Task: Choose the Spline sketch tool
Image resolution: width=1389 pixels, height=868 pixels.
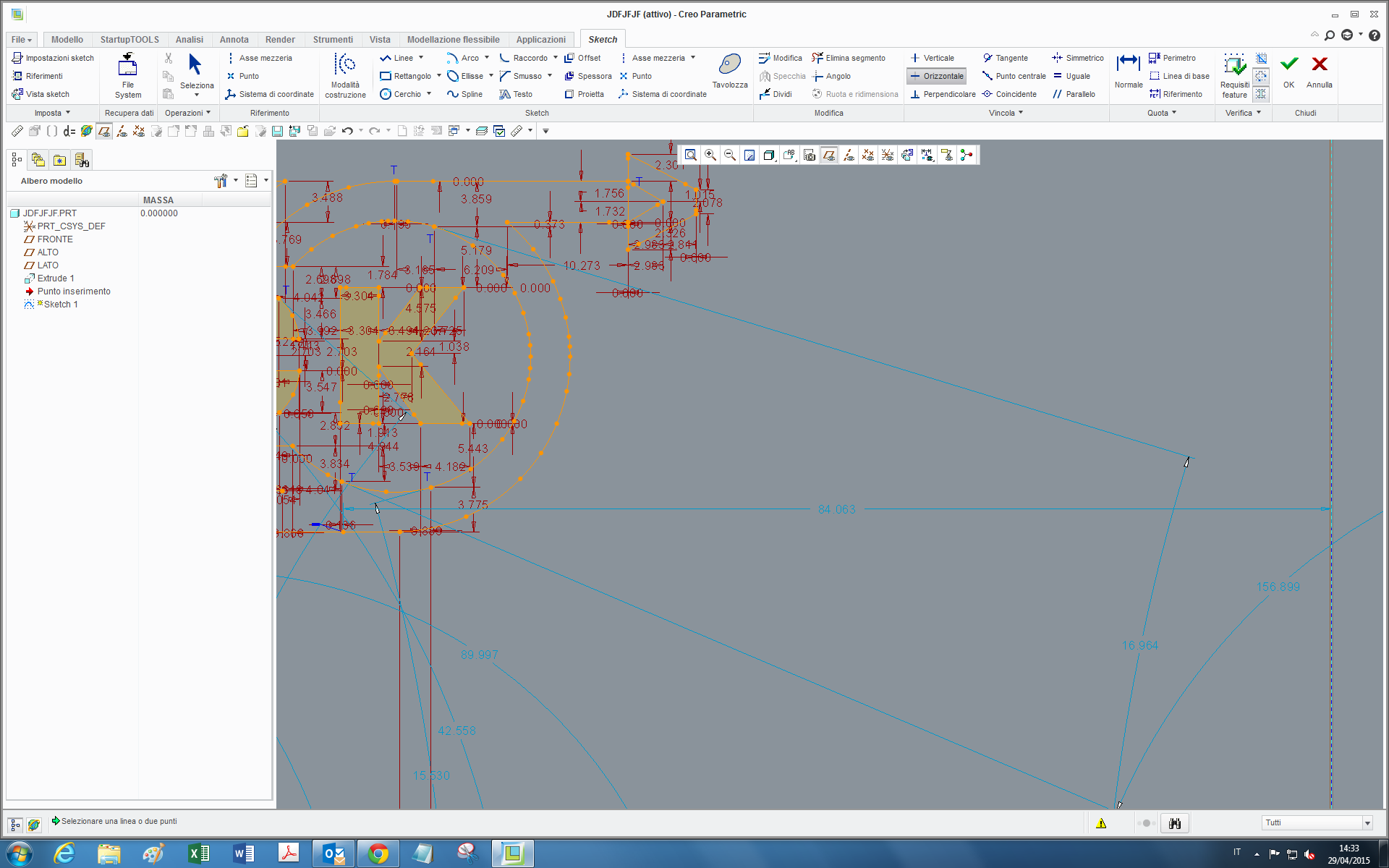Action: tap(464, 94)
